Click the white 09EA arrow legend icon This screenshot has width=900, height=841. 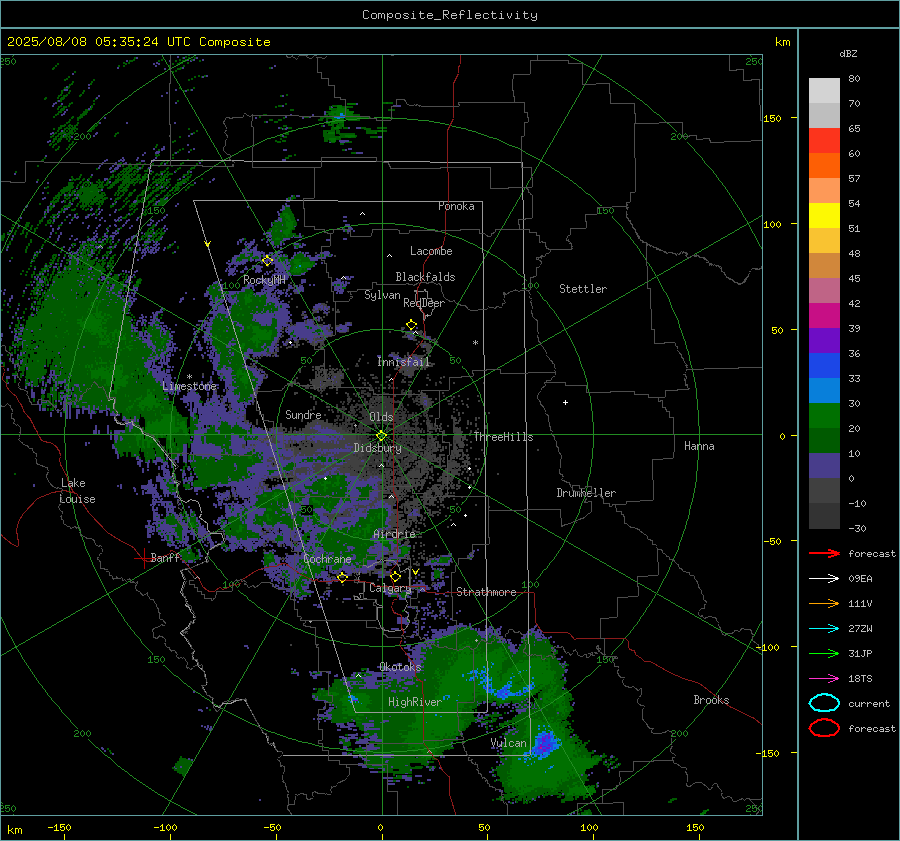[x=824, y=578]
